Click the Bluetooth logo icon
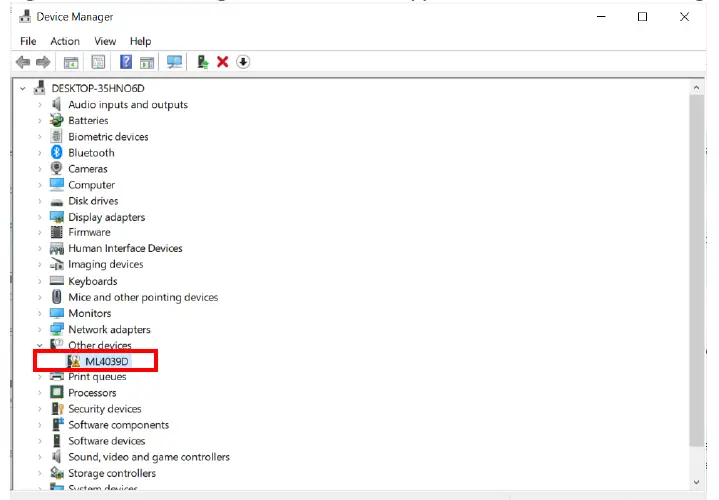The image size is (719, 500). 56,152
